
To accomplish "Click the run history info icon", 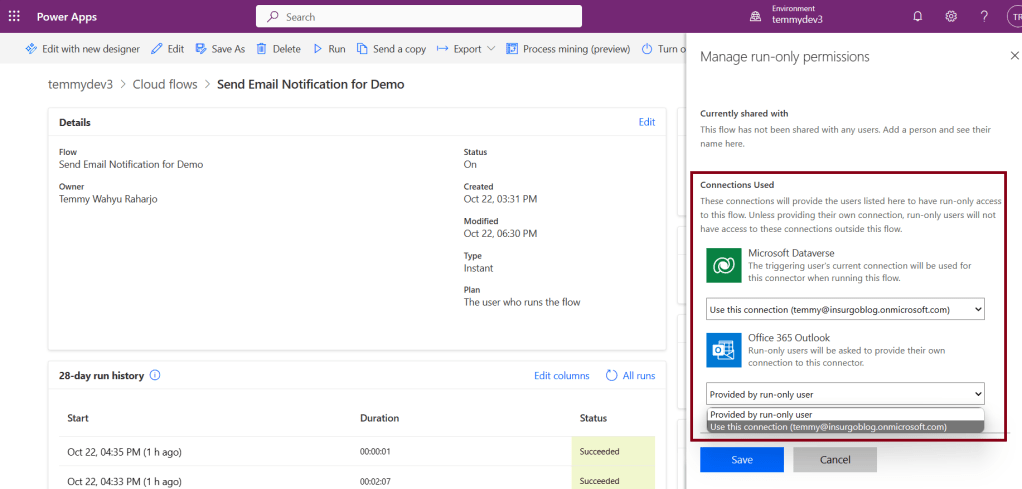I will click(x=155, y=376).
